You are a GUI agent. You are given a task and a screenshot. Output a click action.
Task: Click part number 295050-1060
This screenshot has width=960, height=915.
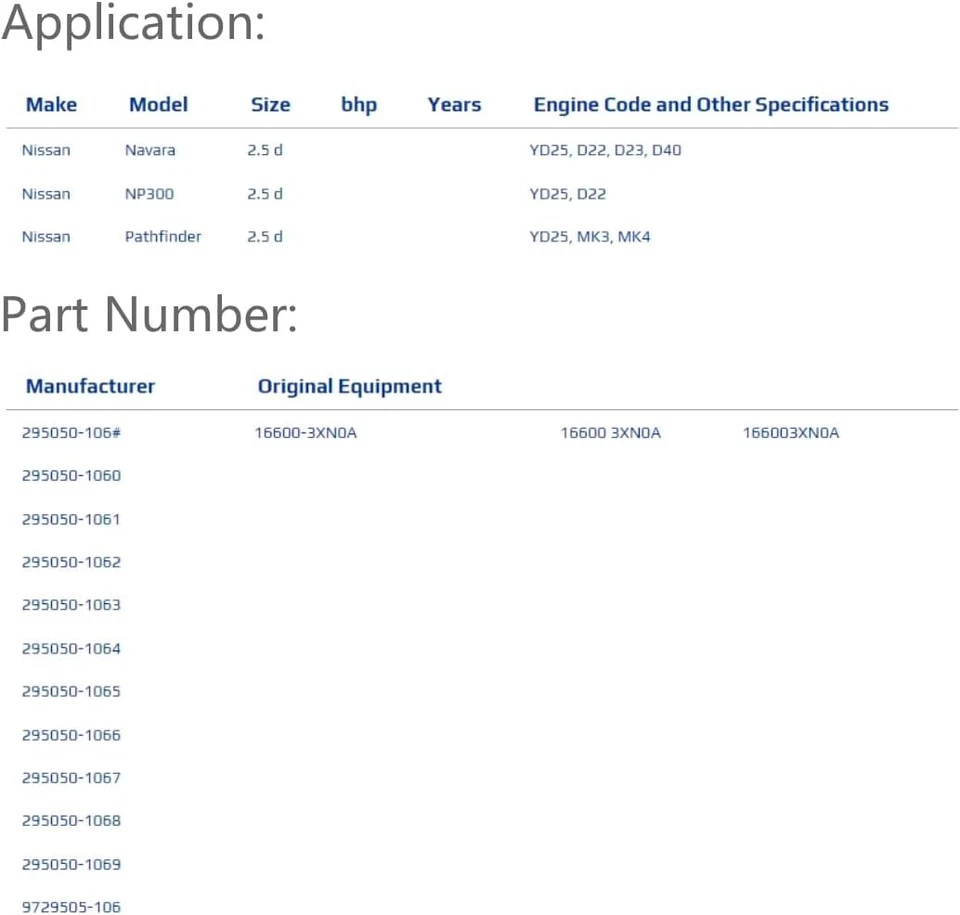(x=71, y=476)
